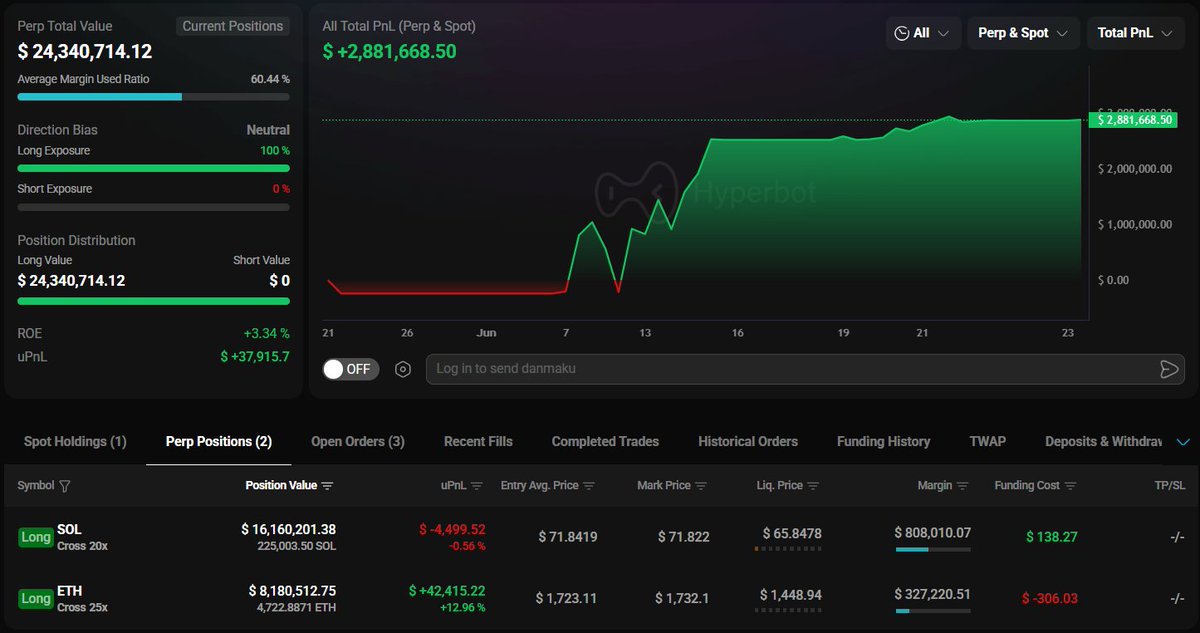Image resolution: width=1200 pixels, height=633 pixels.
Task: Sort by Margin column icon
Action: [x=963, y=486]
